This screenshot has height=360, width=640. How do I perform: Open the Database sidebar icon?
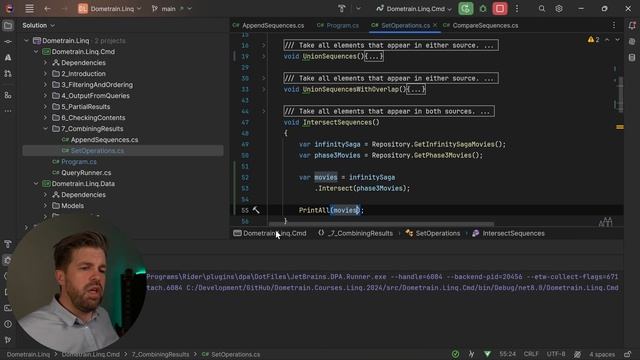[632, 58]
